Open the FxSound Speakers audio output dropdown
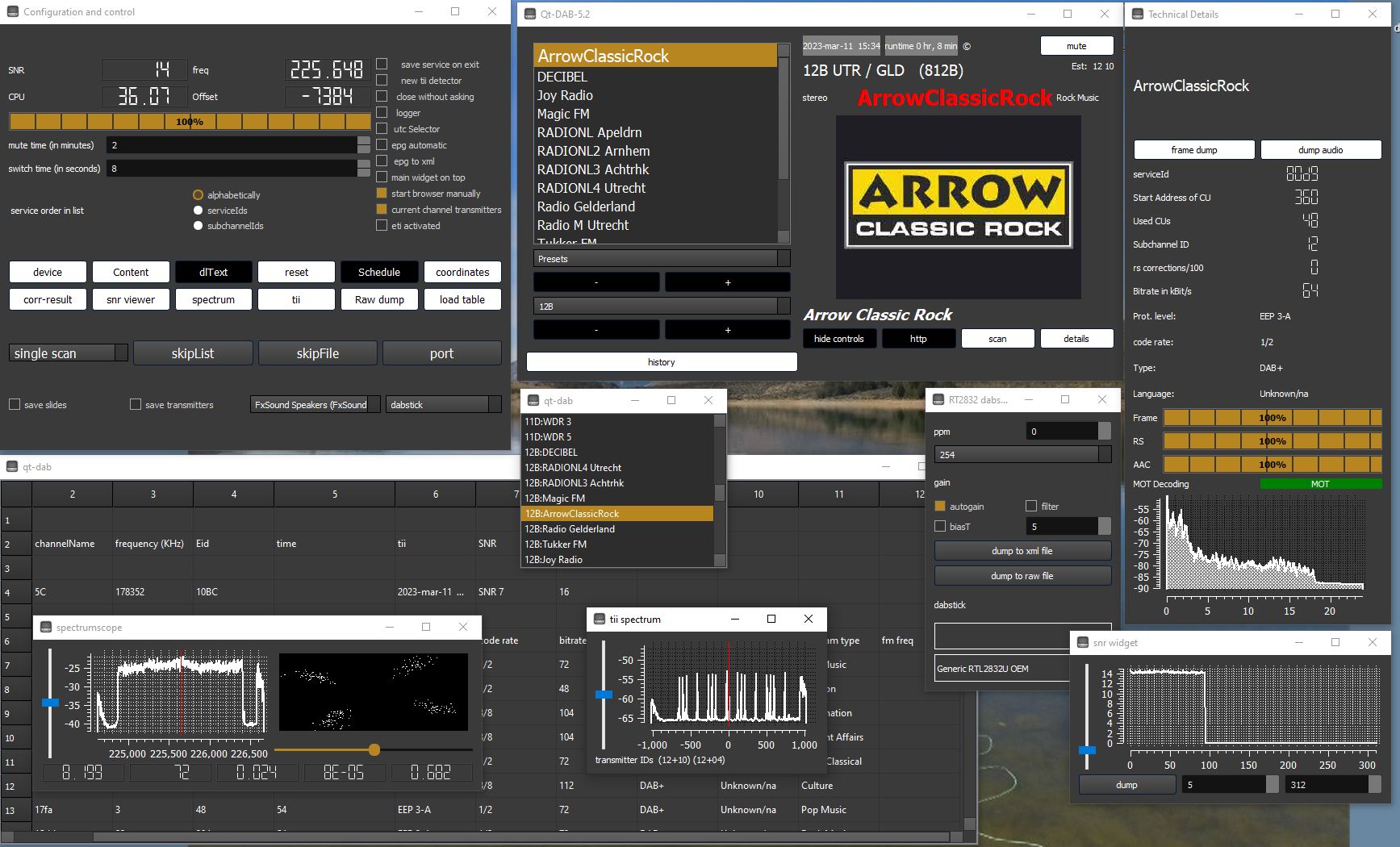The height and width of the screenshot is (847, 1400). pyautogui.click(x=316, y=404)
